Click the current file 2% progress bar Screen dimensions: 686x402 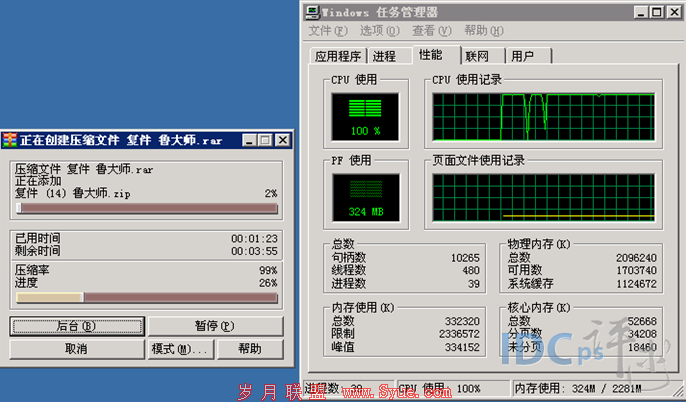tap(147, 208)
